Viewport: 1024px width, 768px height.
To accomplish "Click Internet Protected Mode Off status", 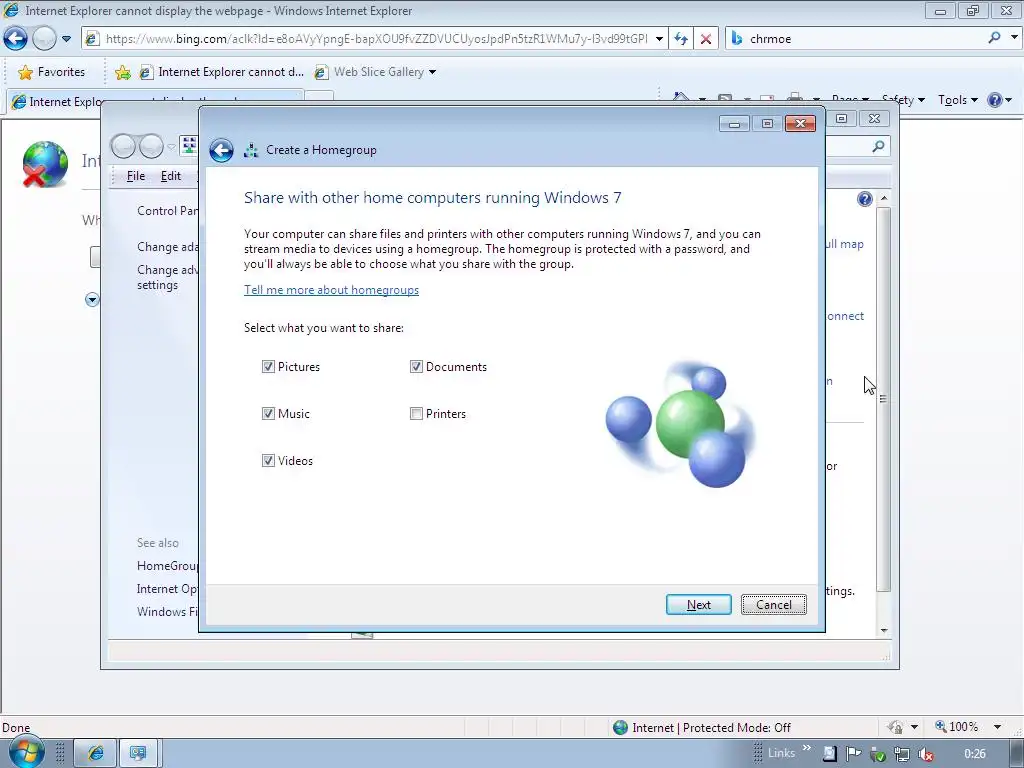I will click(x=702, y=728).
